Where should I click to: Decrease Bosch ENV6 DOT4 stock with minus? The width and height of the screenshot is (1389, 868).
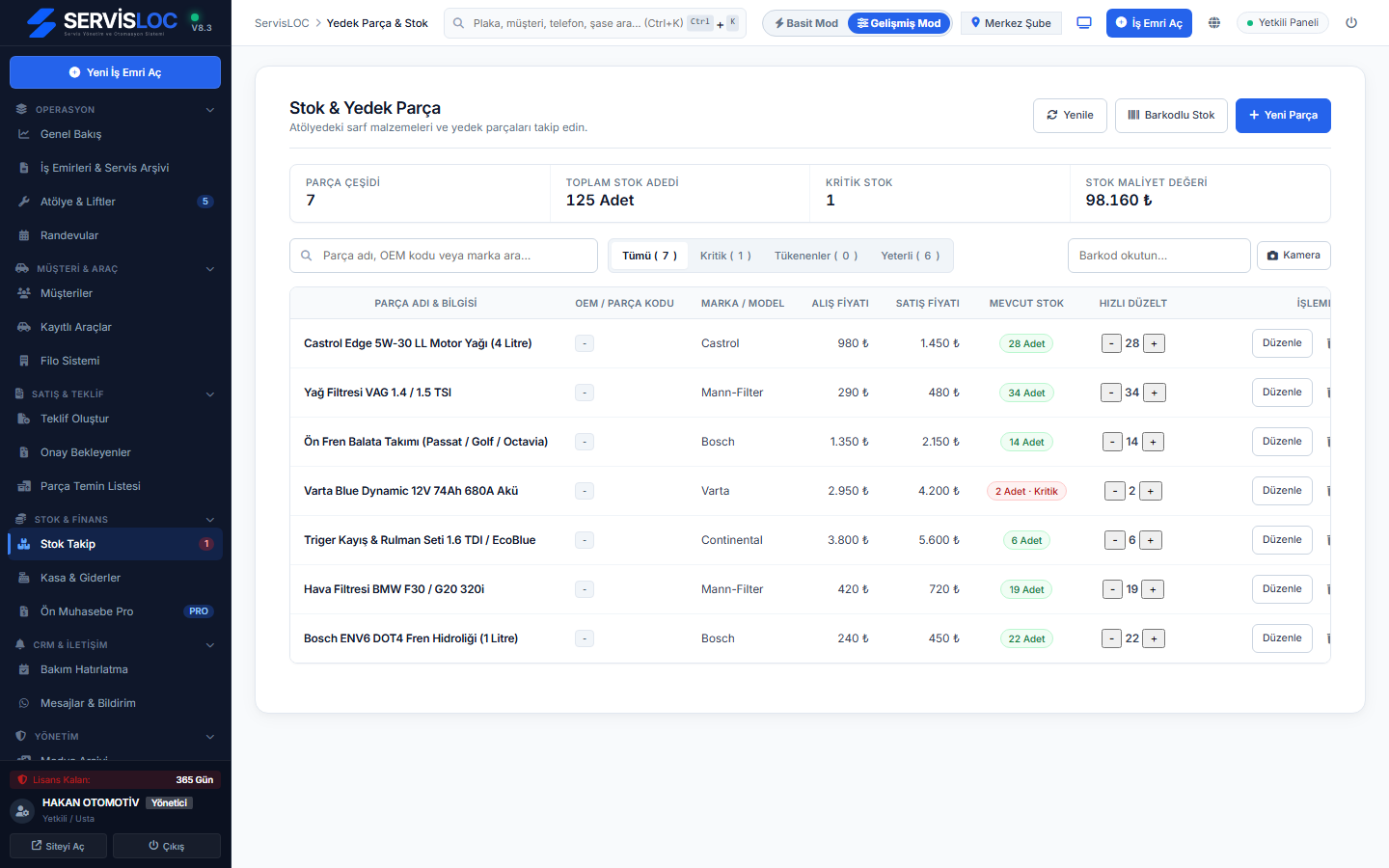[1112, 638]
